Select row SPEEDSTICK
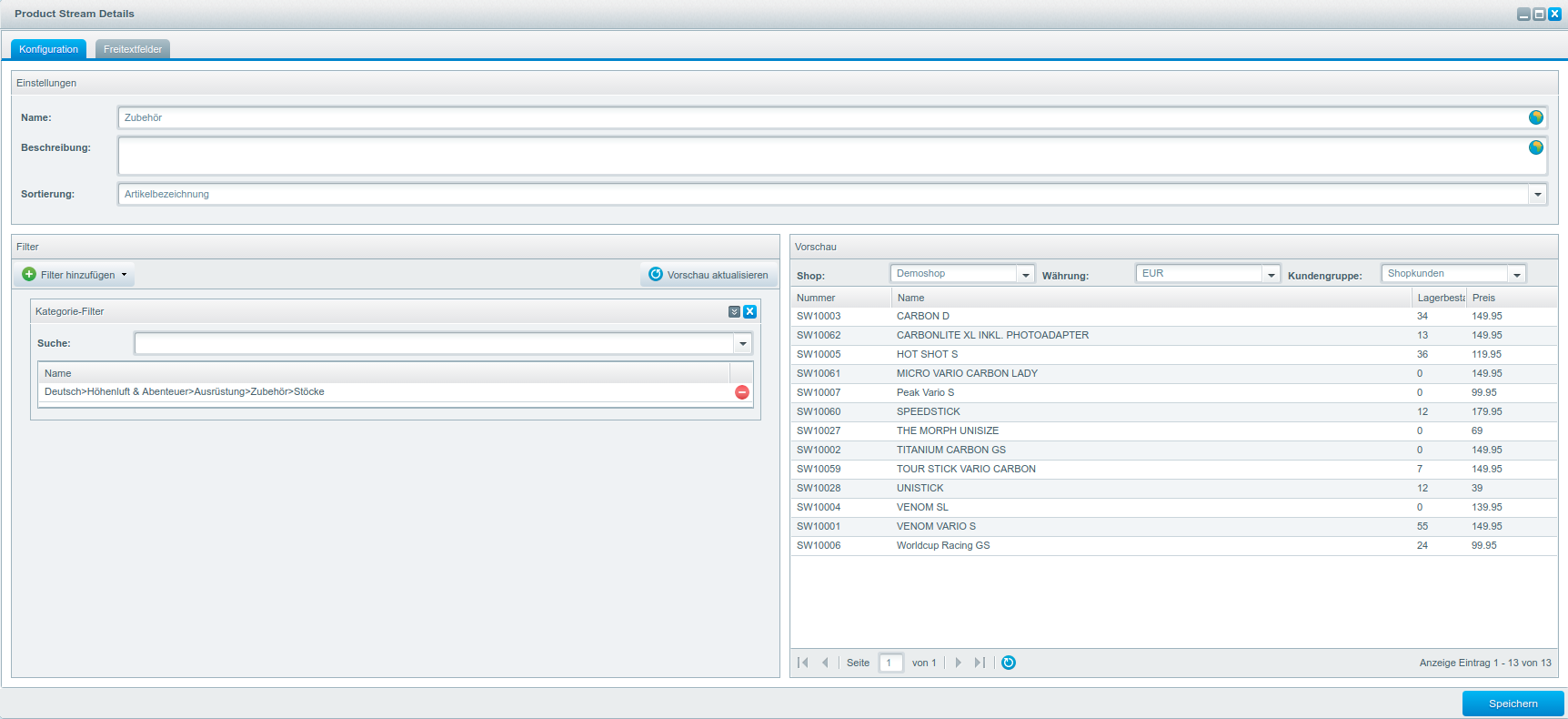This screenshot has height=719, width=1568. coord(1173,412)
